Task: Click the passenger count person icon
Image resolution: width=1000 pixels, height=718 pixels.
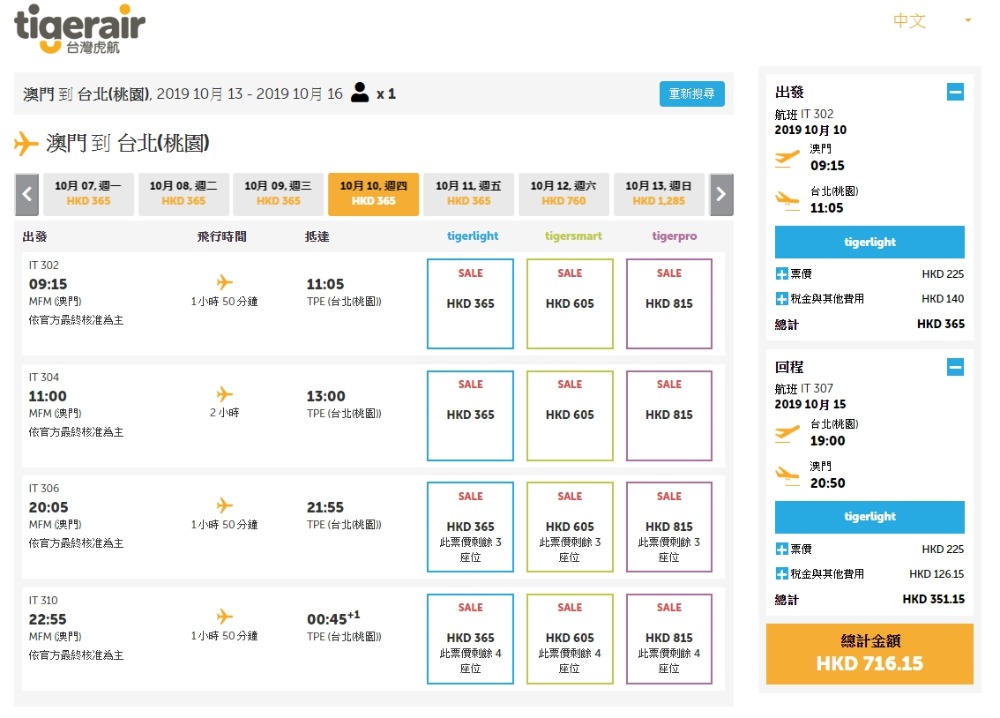Action: click(360, 93)
